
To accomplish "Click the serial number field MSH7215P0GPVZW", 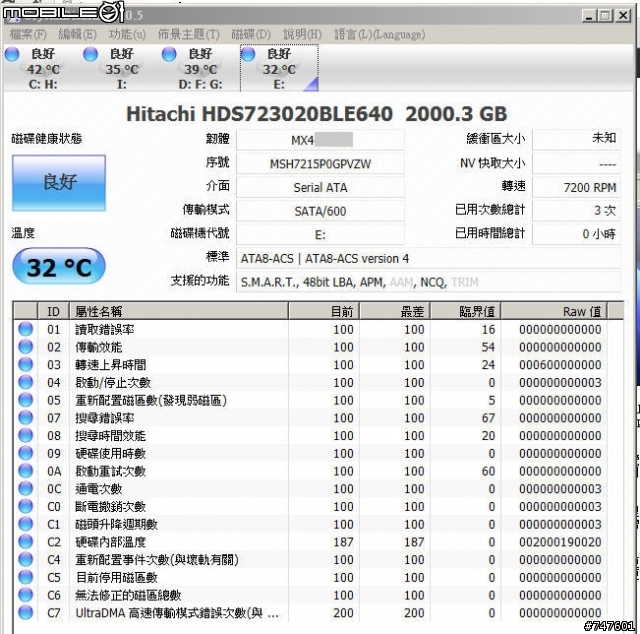I will point(320,164).
